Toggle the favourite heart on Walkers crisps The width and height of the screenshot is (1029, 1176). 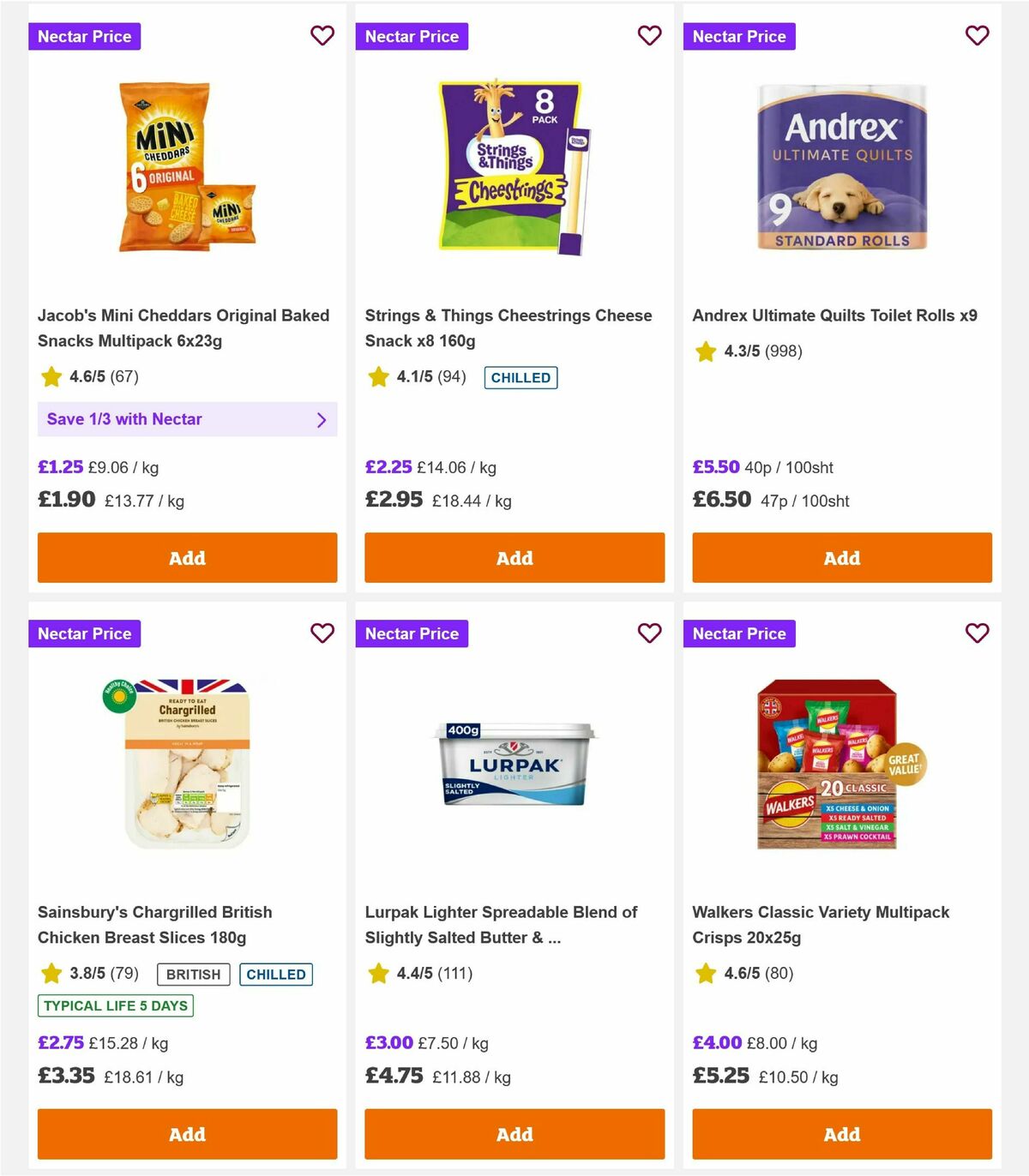tap(977, 633)
